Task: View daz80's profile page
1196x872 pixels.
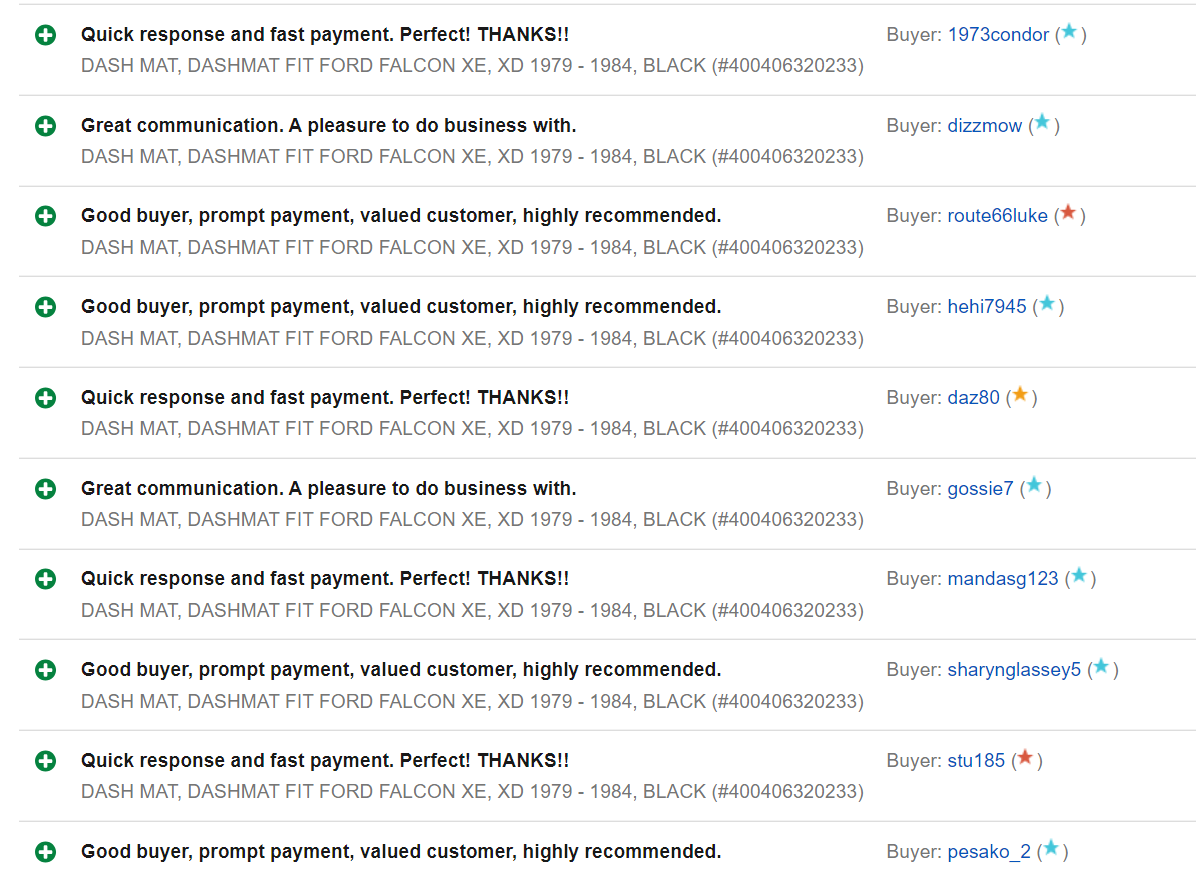Action: click(x=973, y=397)
